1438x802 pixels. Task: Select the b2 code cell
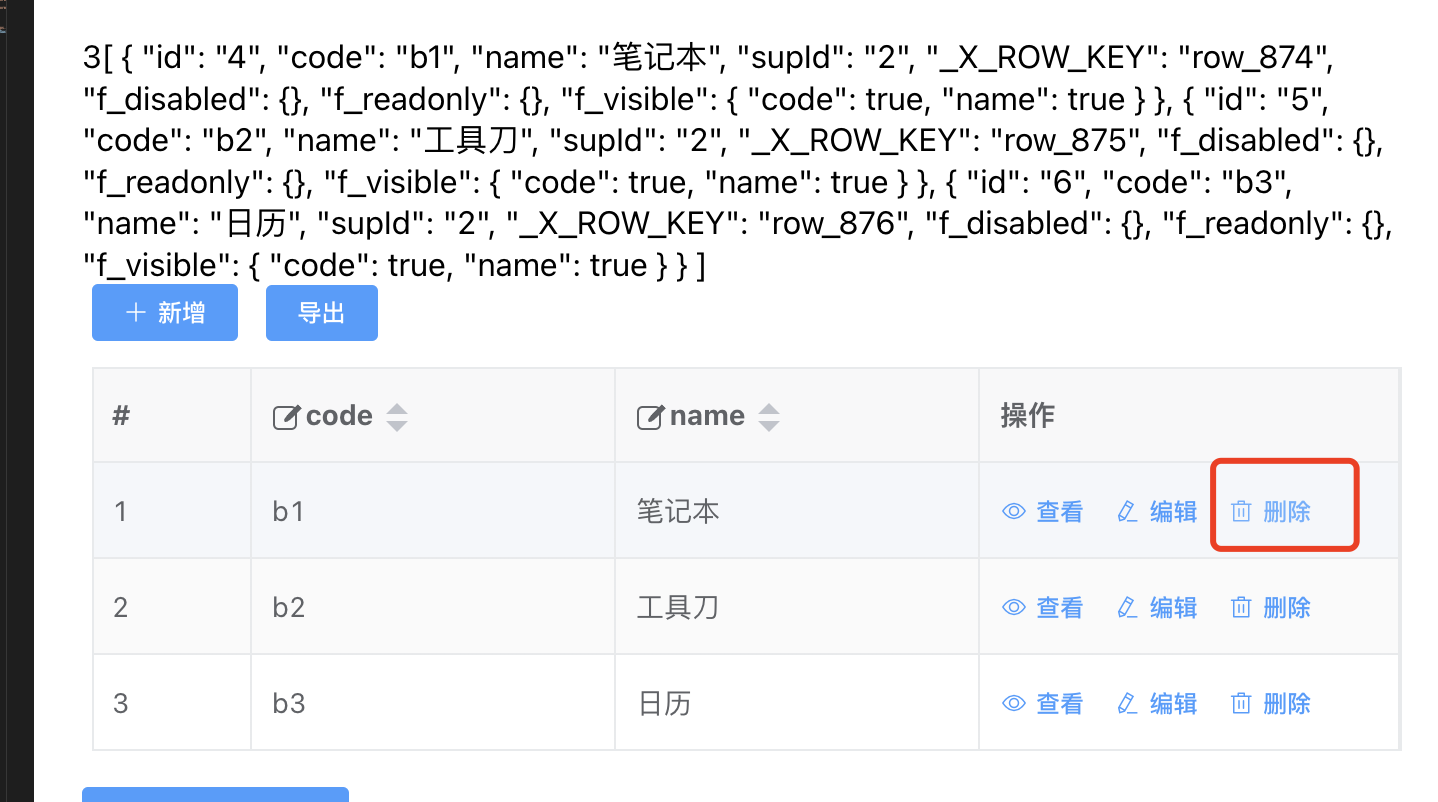click(x=289, y=608)
